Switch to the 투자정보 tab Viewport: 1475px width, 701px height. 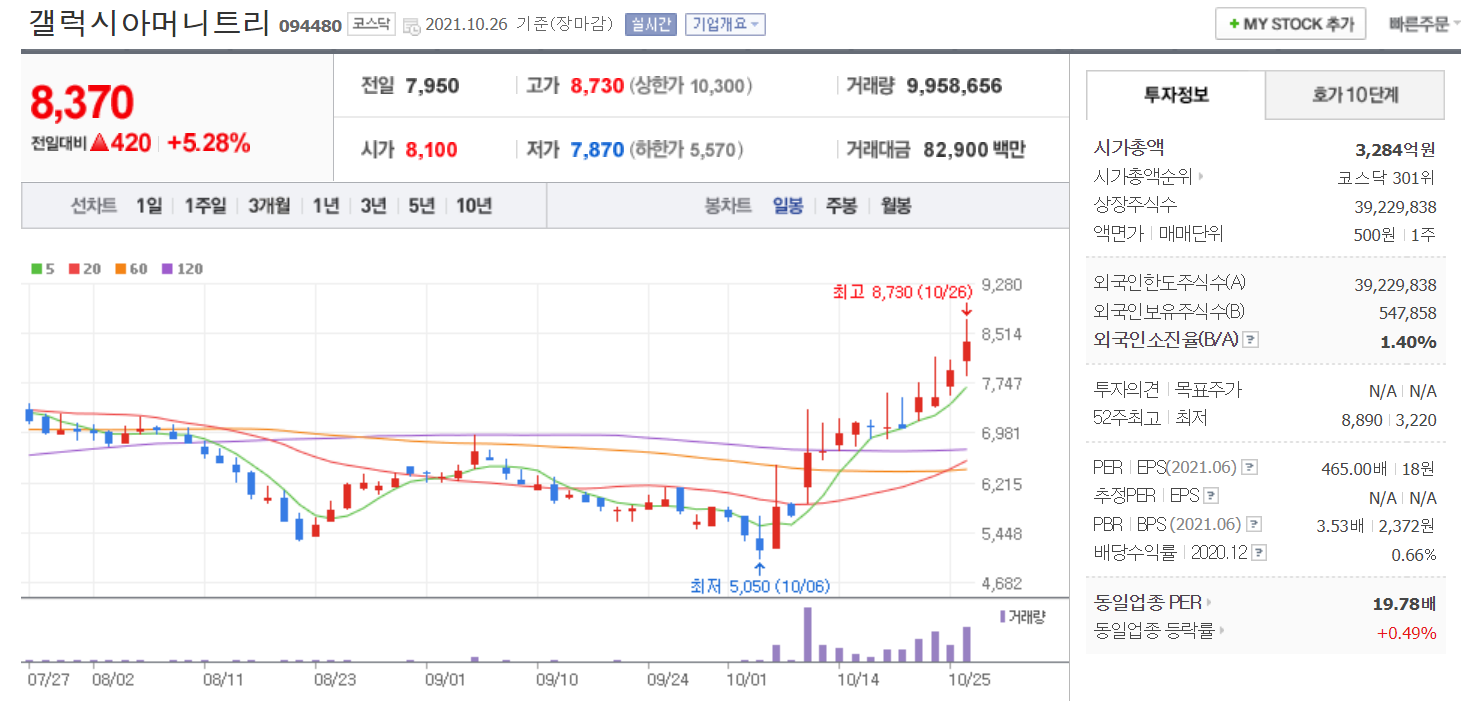(x=1176, y=95)
